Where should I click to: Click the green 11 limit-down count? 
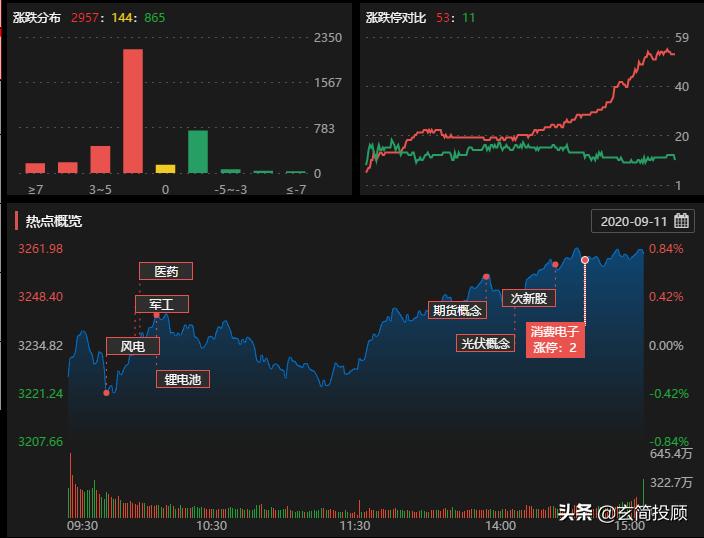[x=469, y=18]
